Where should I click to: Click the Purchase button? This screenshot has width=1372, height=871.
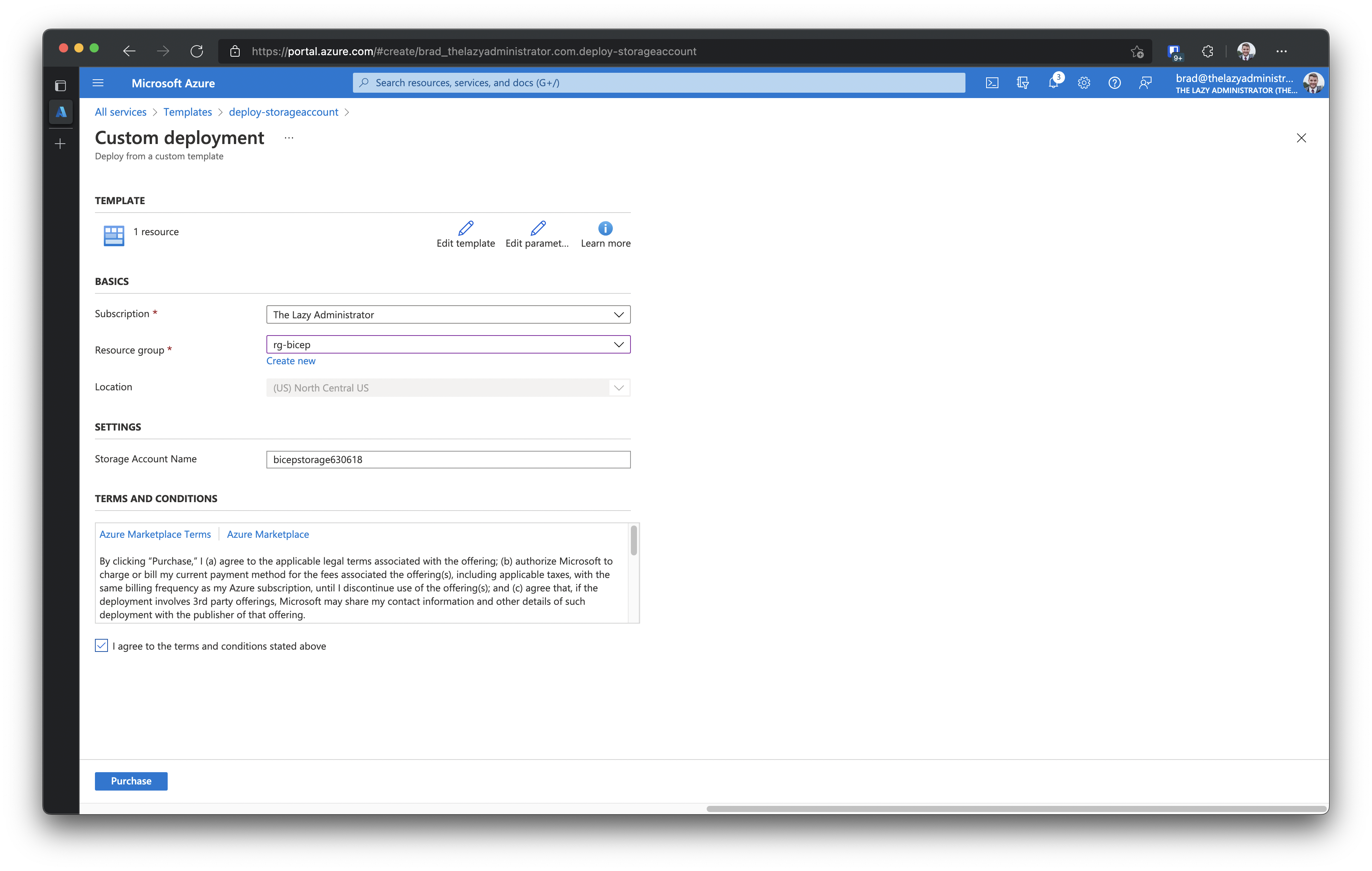tap(131, 781)
